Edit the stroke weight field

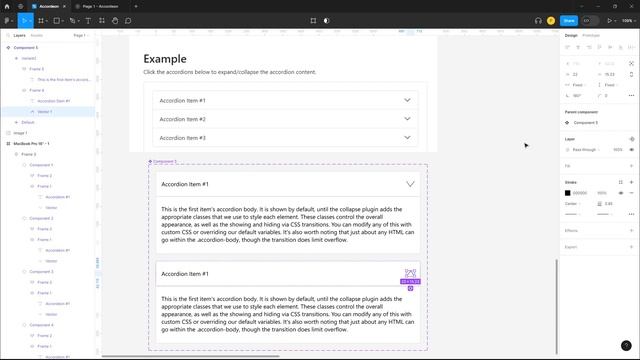[x=609, y=203]
